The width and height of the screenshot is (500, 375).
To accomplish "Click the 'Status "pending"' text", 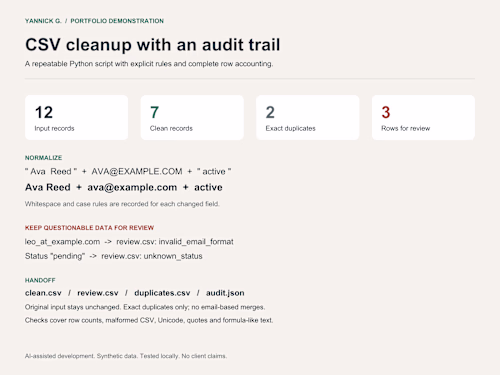I will coord(55,256).
